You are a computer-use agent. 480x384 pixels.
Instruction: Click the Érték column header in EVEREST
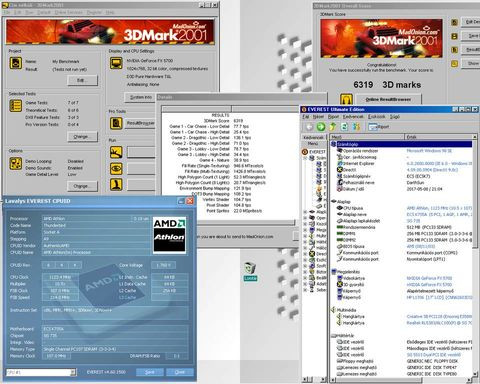439,137
